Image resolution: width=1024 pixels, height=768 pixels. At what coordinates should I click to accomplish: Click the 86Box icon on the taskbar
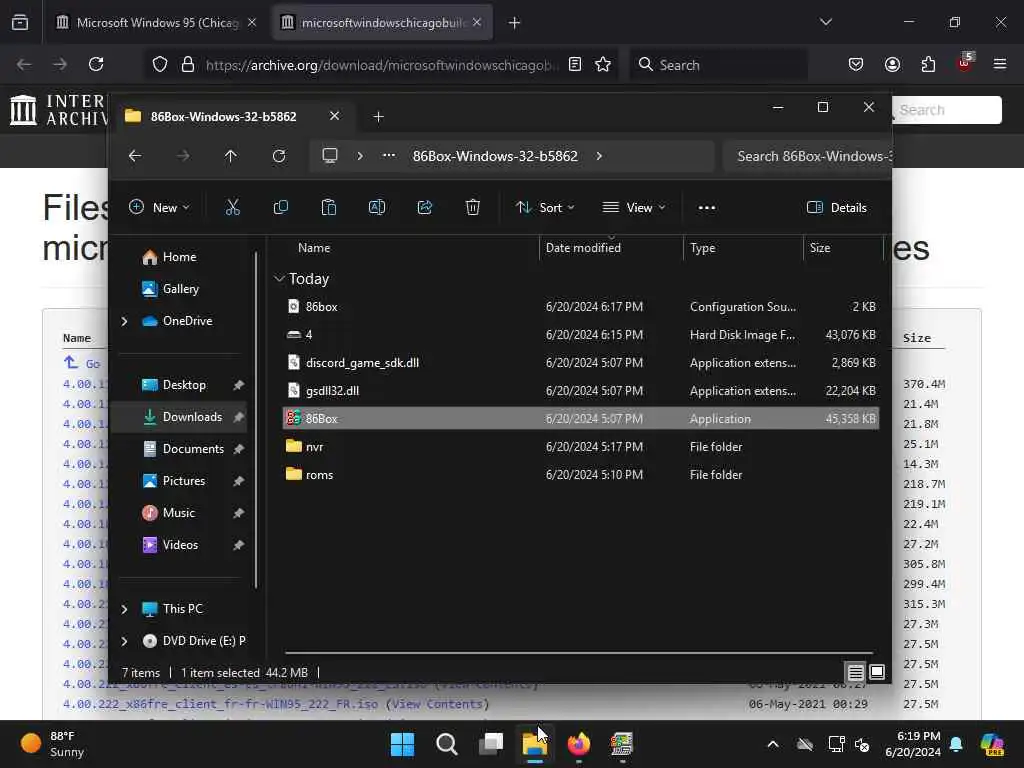tap(622, 744)
